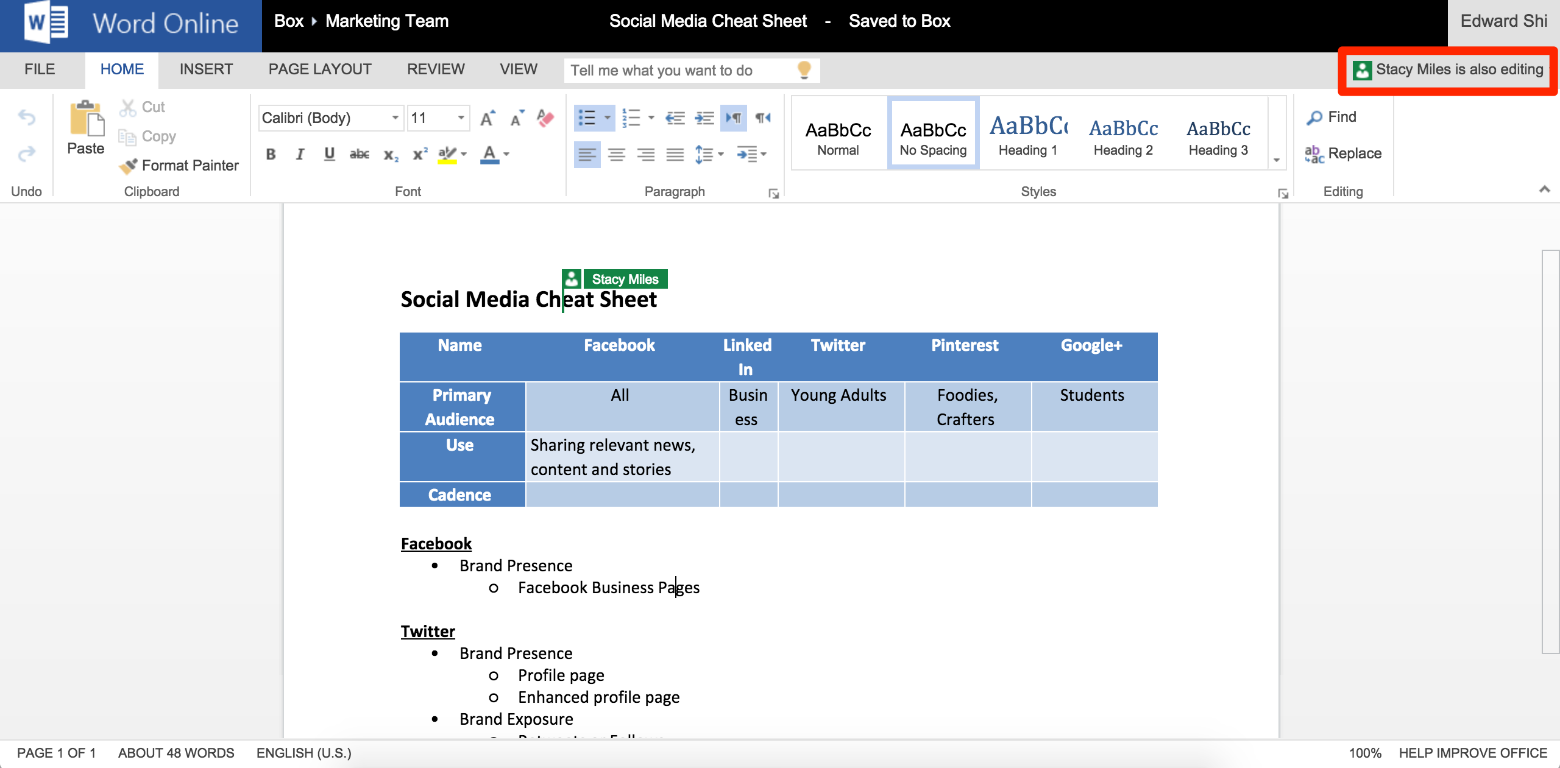Apply superscript formatting
The image size is (1560, 768).
(420, 154)
